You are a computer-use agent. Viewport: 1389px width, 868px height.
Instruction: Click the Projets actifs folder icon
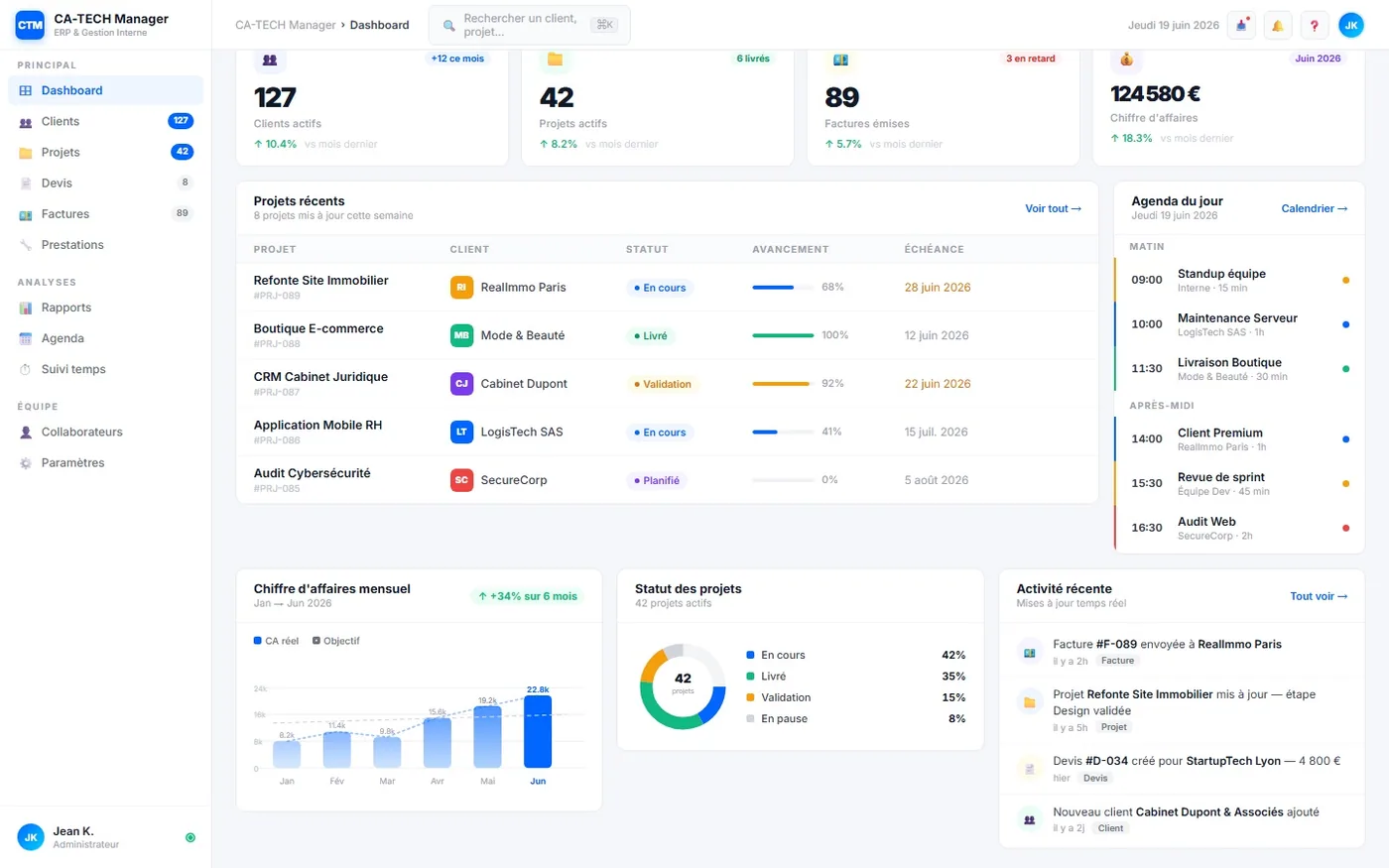556,60
